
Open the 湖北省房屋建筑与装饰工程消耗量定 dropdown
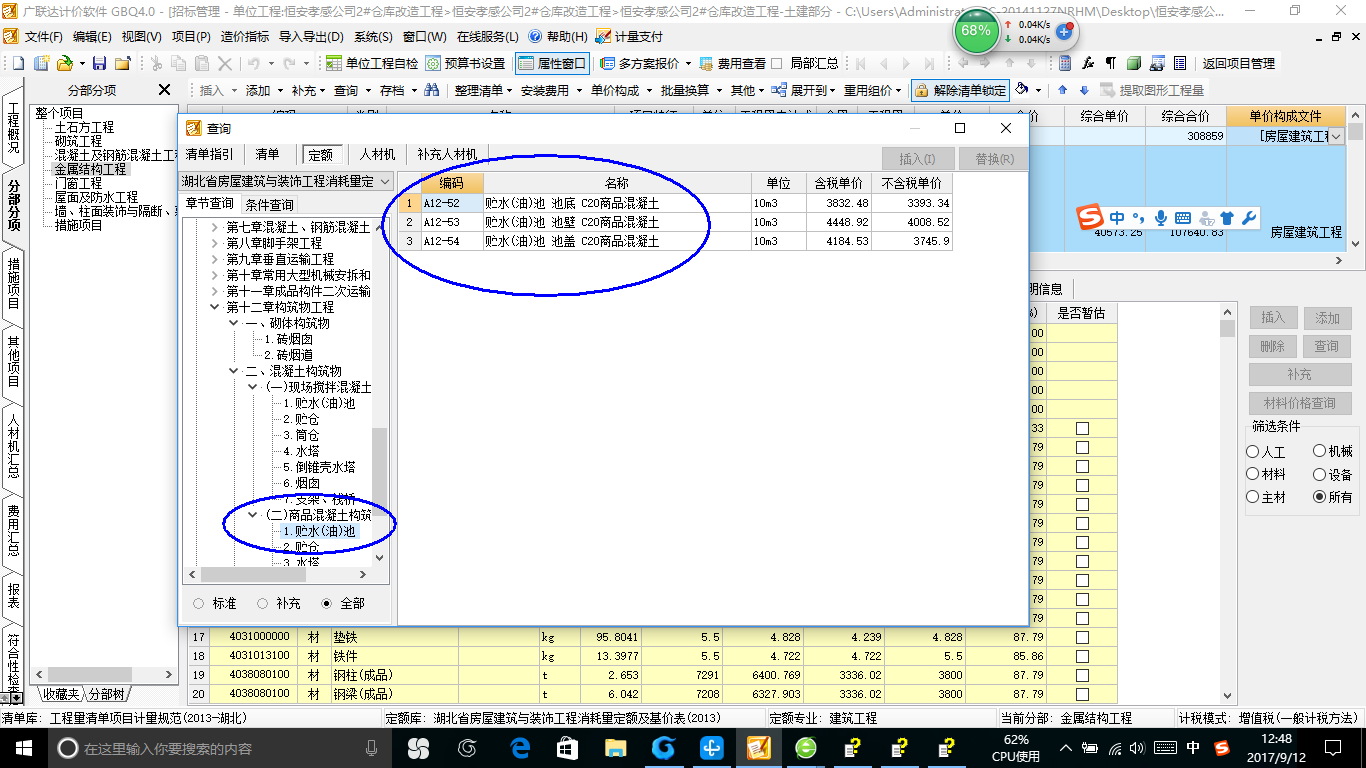[383, 182]
